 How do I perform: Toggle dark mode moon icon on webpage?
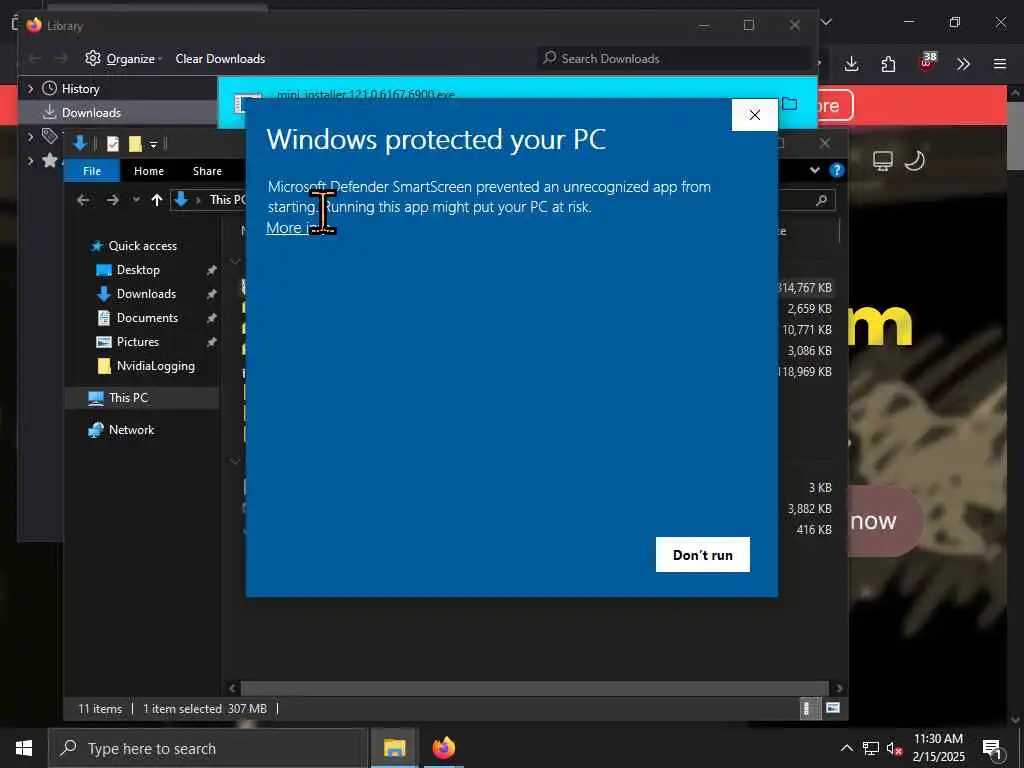click(x=916, y=161)
